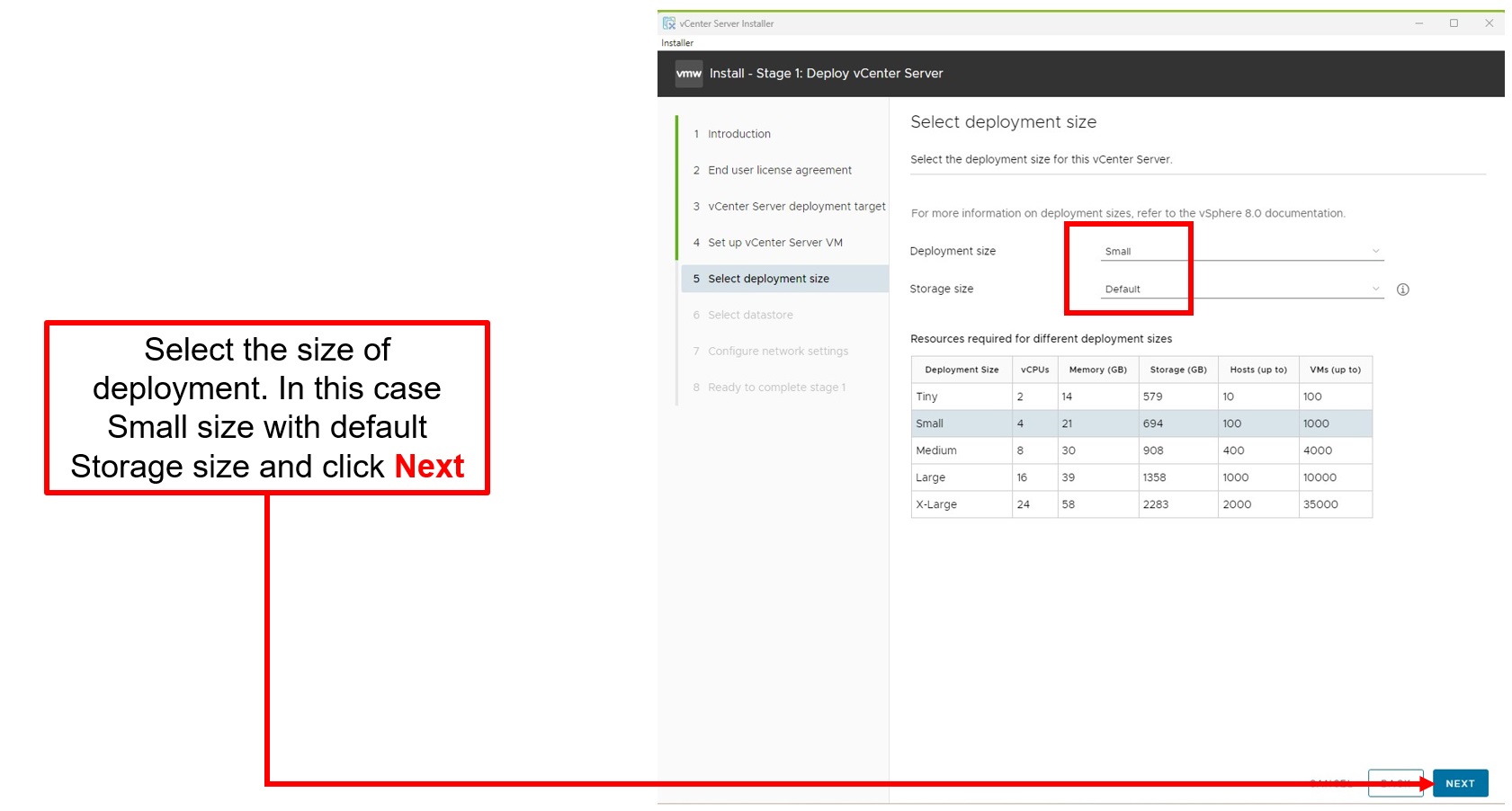1512x811 pixels.
Task: Click the Install - Stage 1 header title
Action: click(x=826, y=74)
